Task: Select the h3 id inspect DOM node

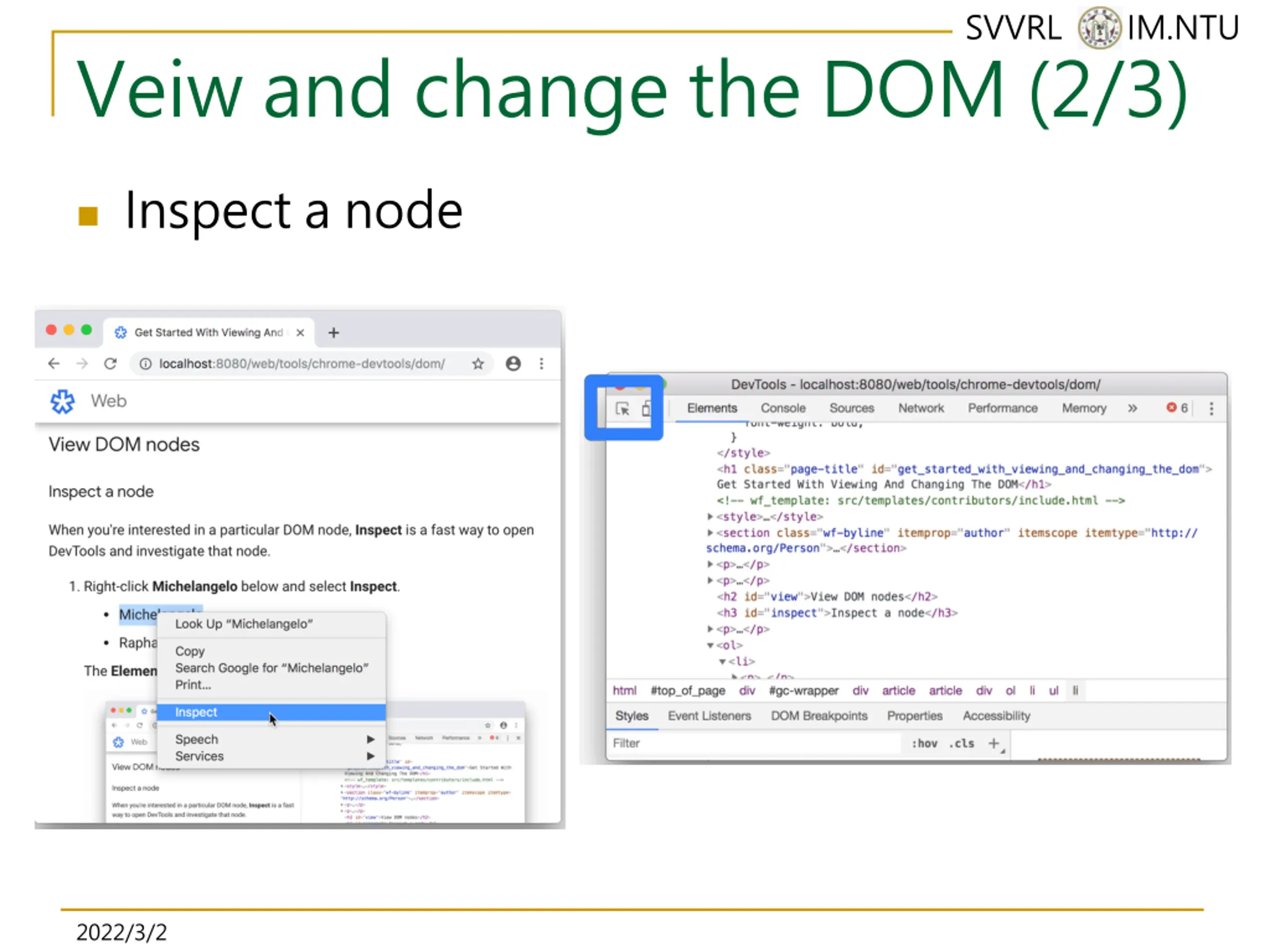Action: pyautogui.click(x=836, y=613)
